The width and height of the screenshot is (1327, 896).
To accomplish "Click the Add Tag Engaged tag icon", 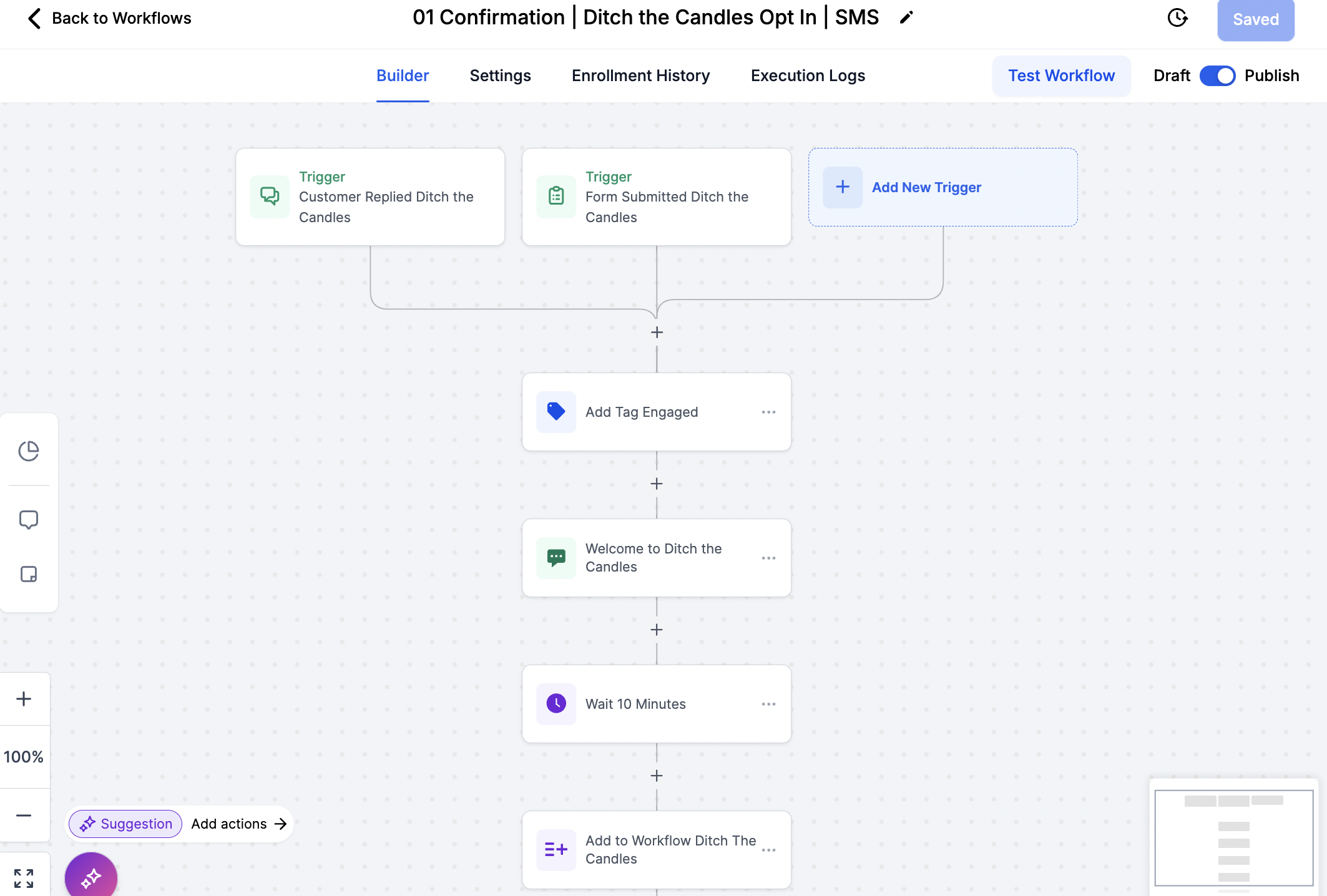I will (x=556, y=412).
